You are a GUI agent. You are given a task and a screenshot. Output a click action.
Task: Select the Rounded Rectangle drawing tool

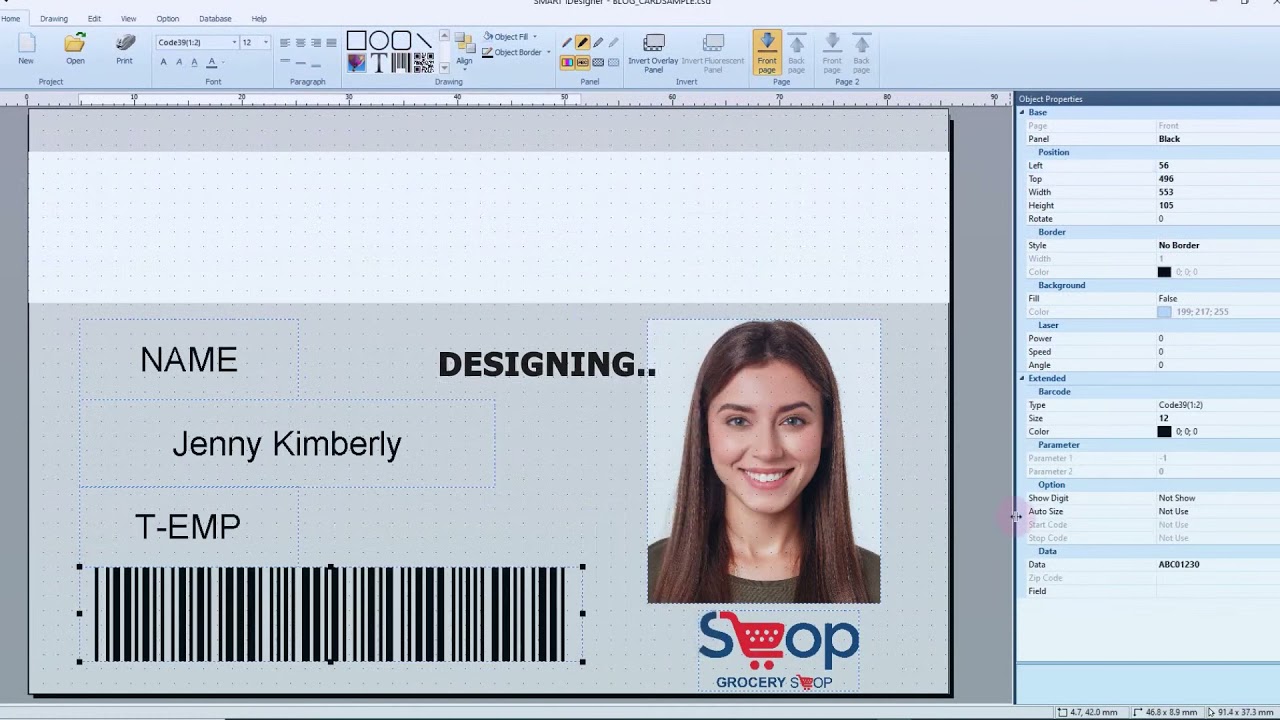click(x=401, y=41)
